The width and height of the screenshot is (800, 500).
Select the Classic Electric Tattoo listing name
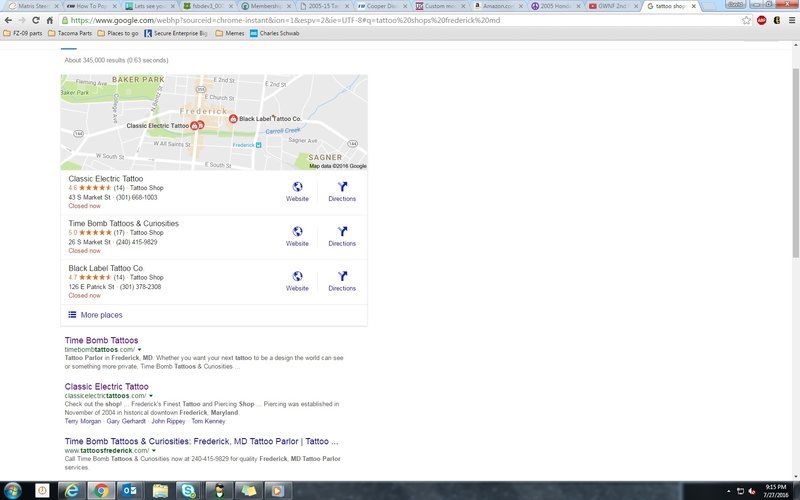pos(106,179)
